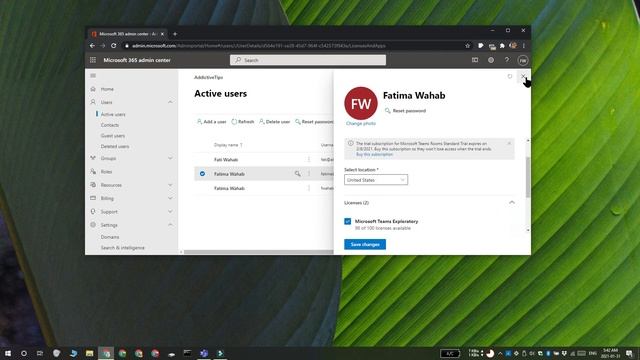Viewport: 640px width, 360px height.
Task: Open the Chrome three-dot menu
Action: point(524,46)
